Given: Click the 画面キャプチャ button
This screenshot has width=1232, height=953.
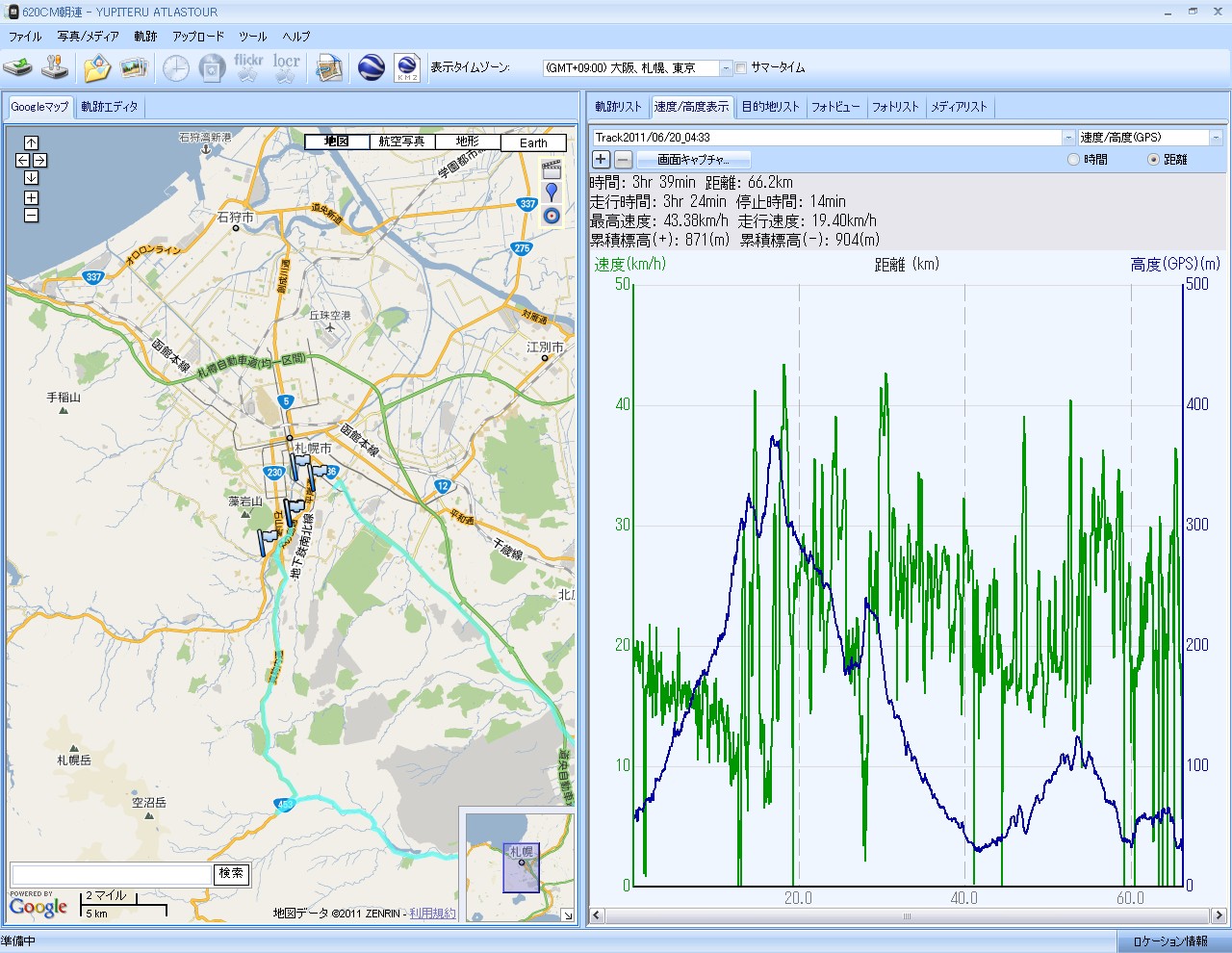Looking at the screenshot, I should (x=693, y=160).
